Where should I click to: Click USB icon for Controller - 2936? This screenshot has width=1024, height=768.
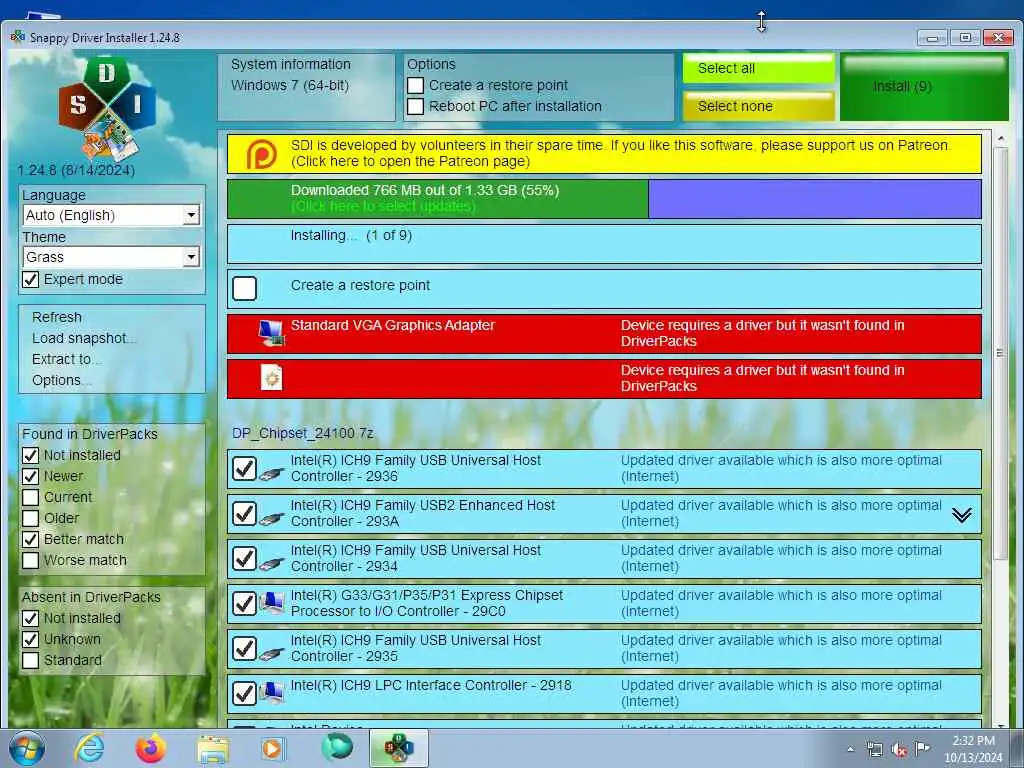[x=272, y=473]
